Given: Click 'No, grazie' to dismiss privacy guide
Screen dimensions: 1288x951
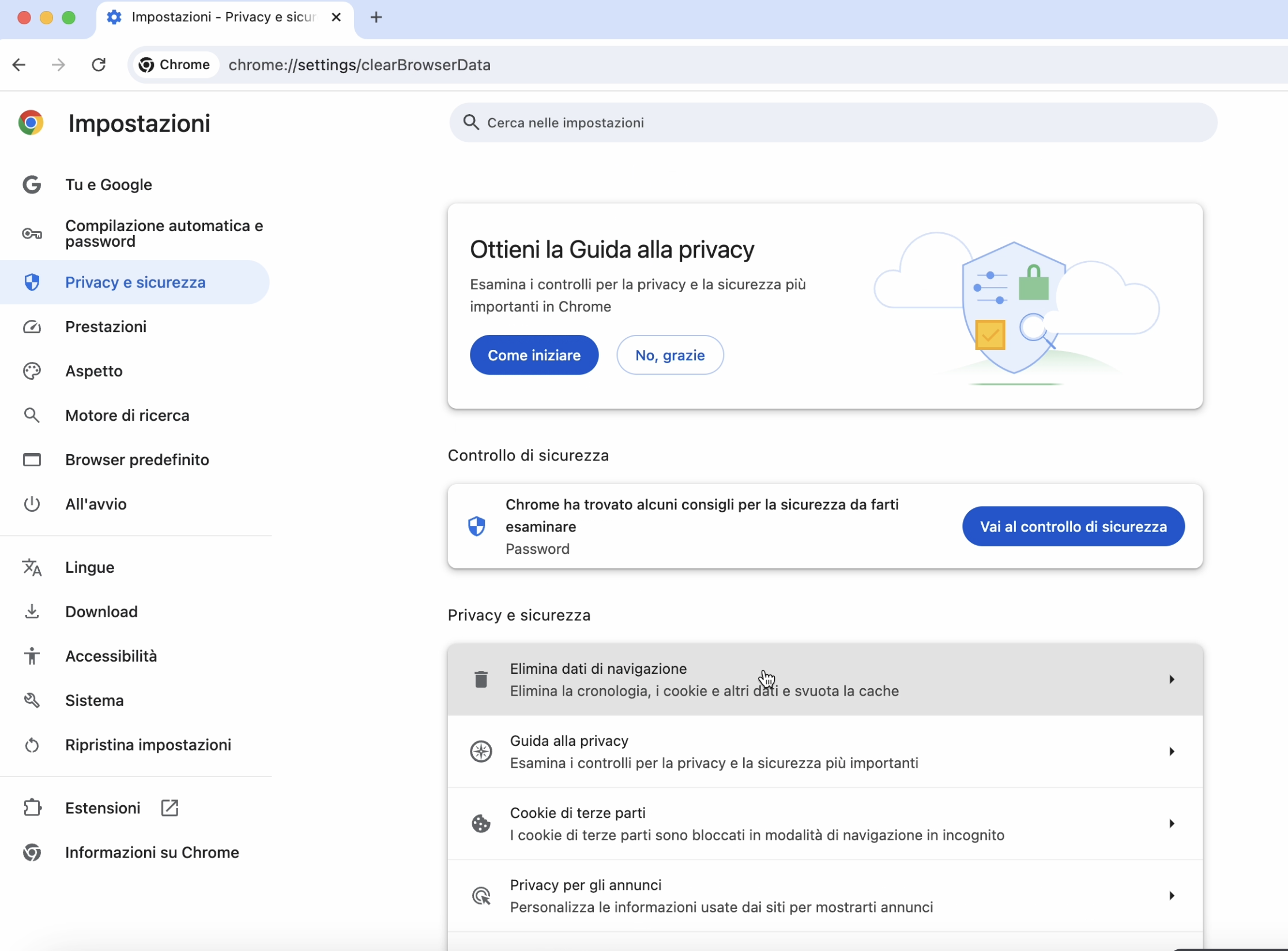Looking at the screenshot, I should coord(669,355).
